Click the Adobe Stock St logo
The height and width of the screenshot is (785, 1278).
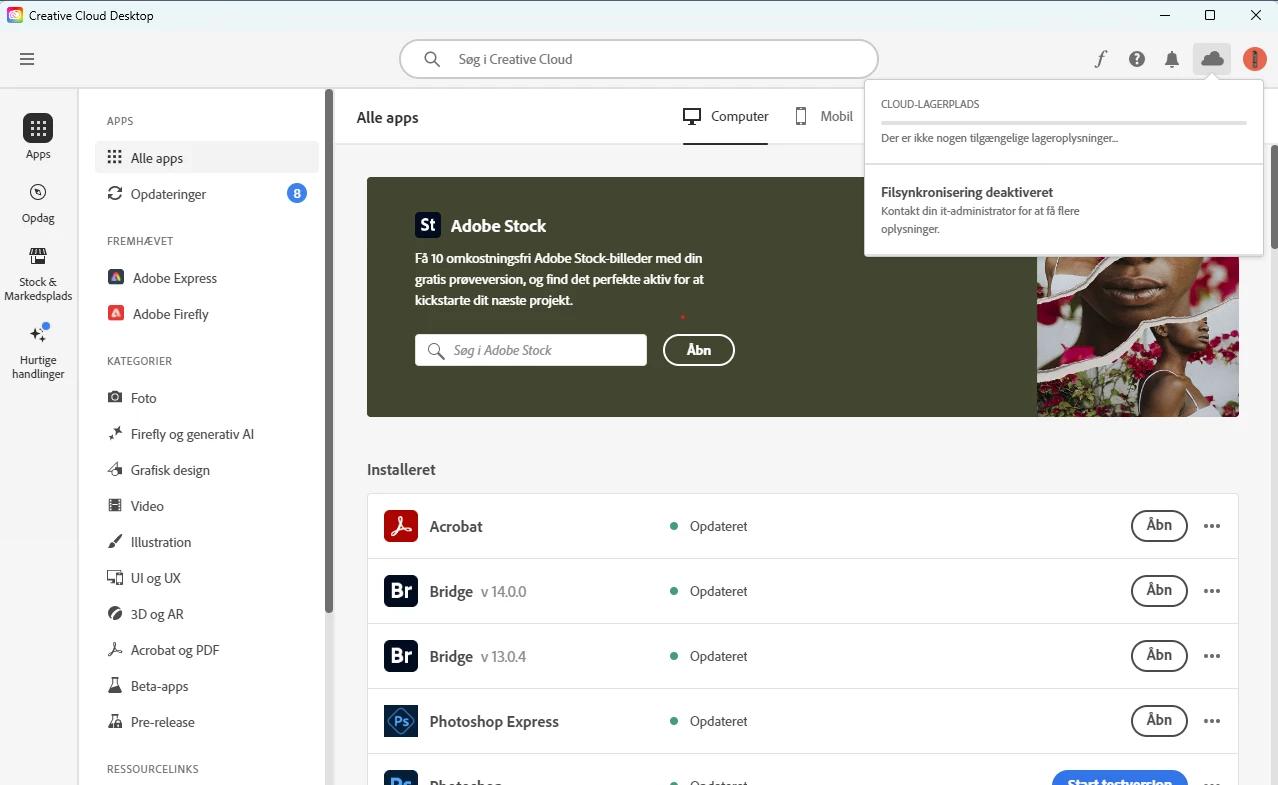428,225
